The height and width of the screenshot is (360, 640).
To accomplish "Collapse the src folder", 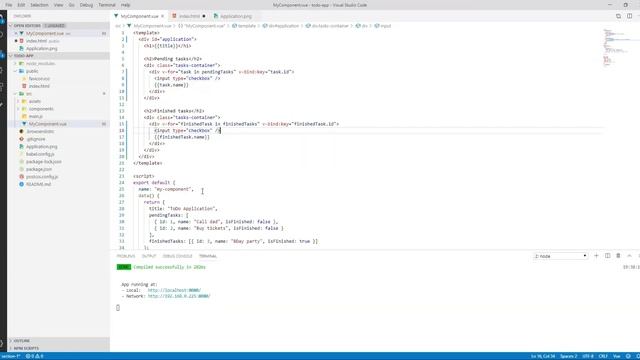I will tap(16, 94).
